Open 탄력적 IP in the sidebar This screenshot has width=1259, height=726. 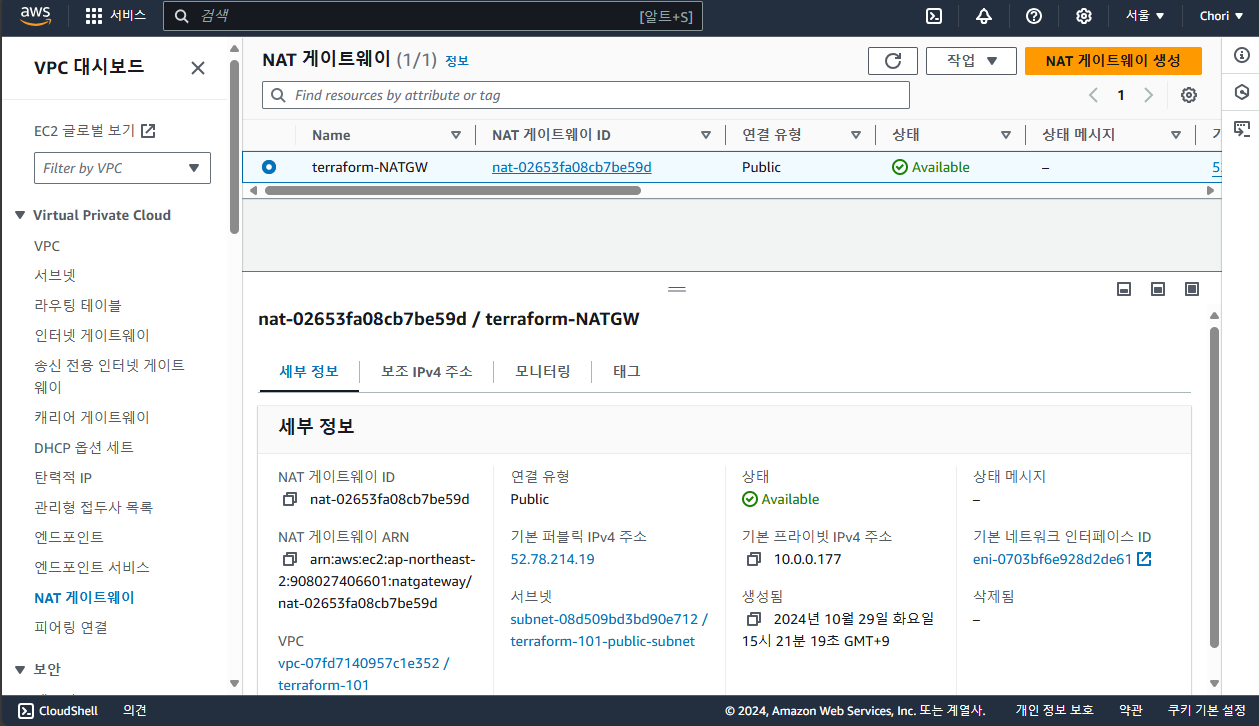pyautogui.click(x=63, y=477)
